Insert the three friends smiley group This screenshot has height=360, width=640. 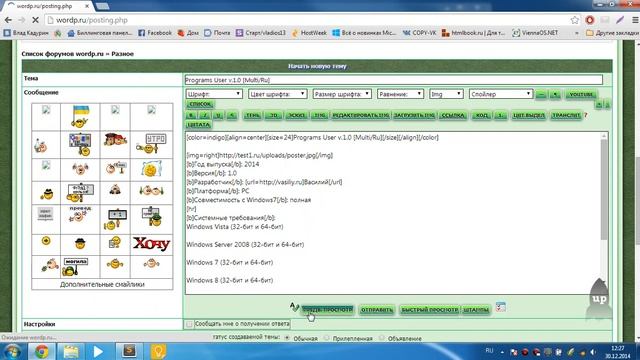coord(115,139)
